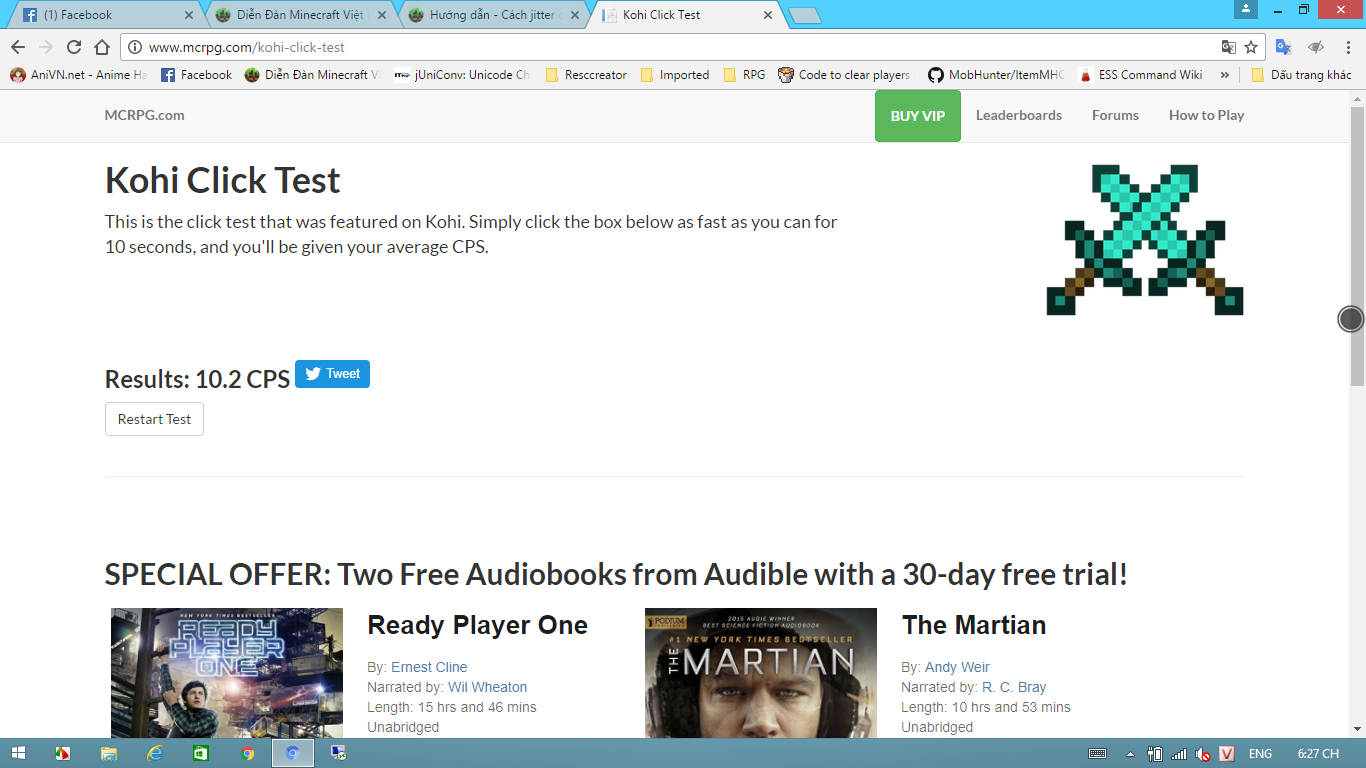Open the jUniConv Unicode bookmark

coord(462,75)
